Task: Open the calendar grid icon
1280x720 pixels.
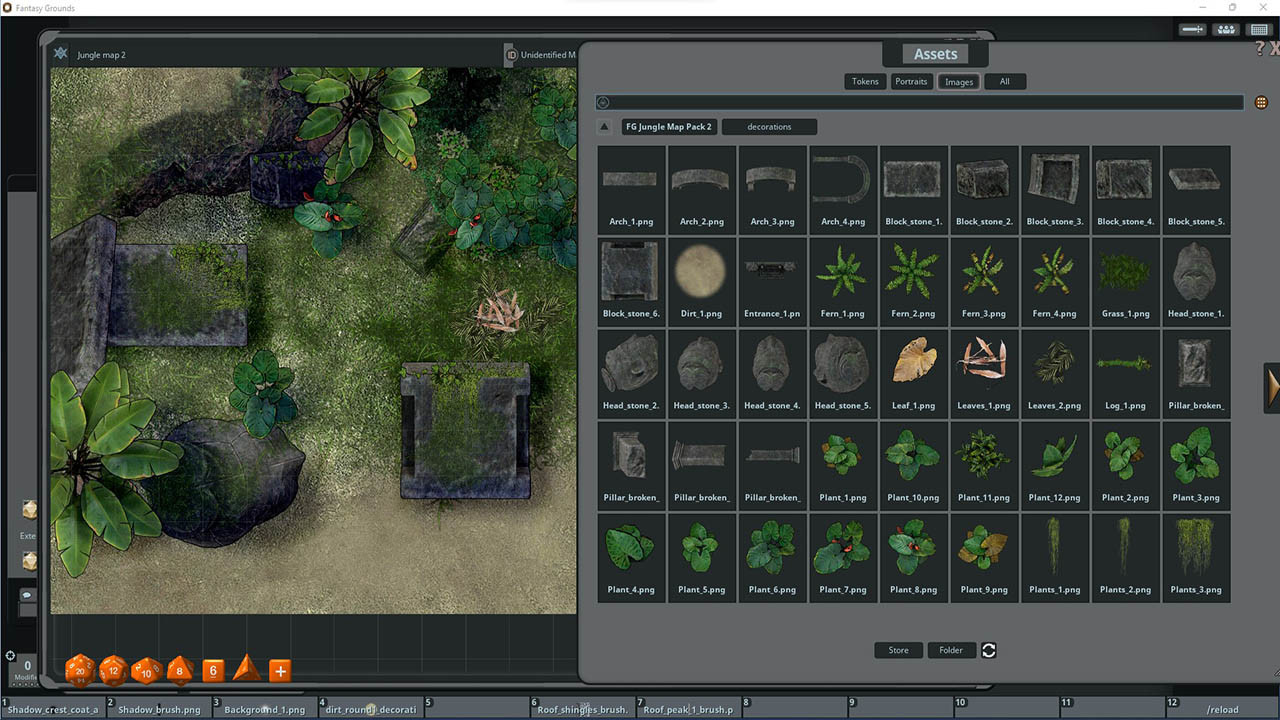Action: 1259,30
